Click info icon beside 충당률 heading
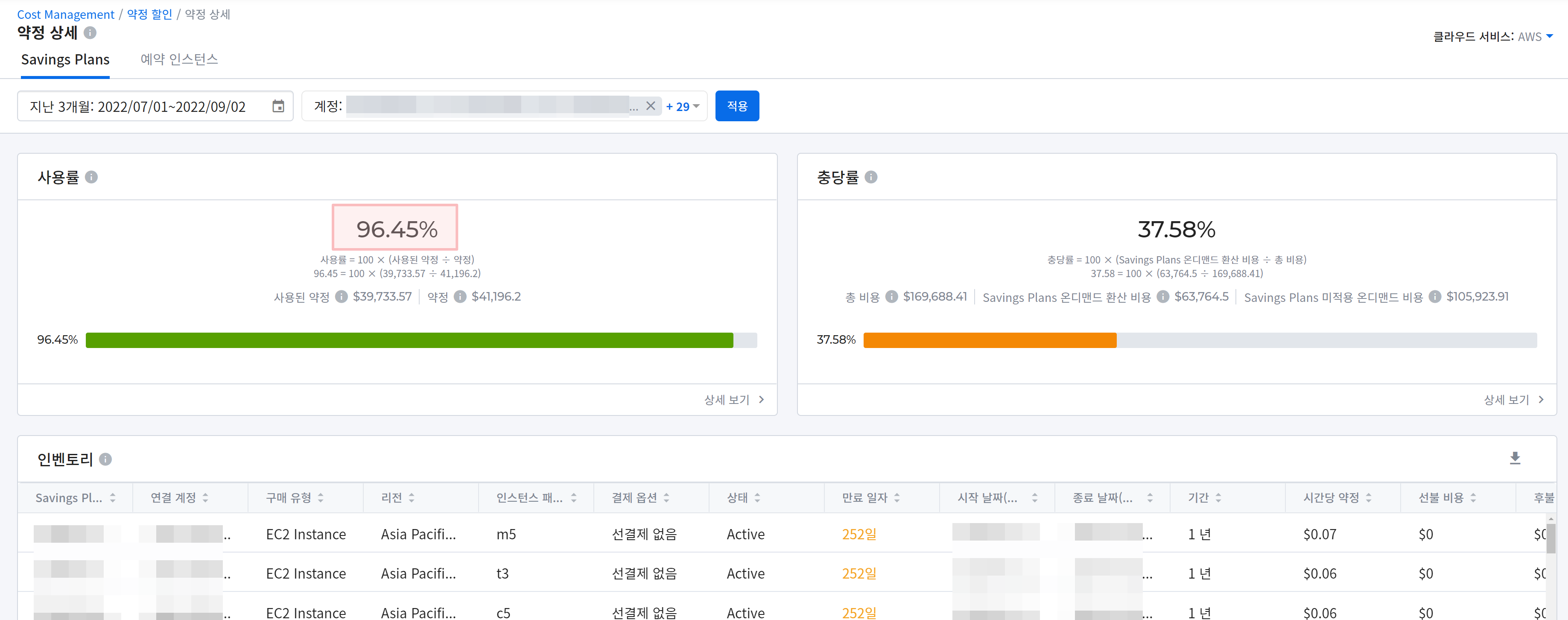This screenshot has height=620, width=1568. point(871,177)
